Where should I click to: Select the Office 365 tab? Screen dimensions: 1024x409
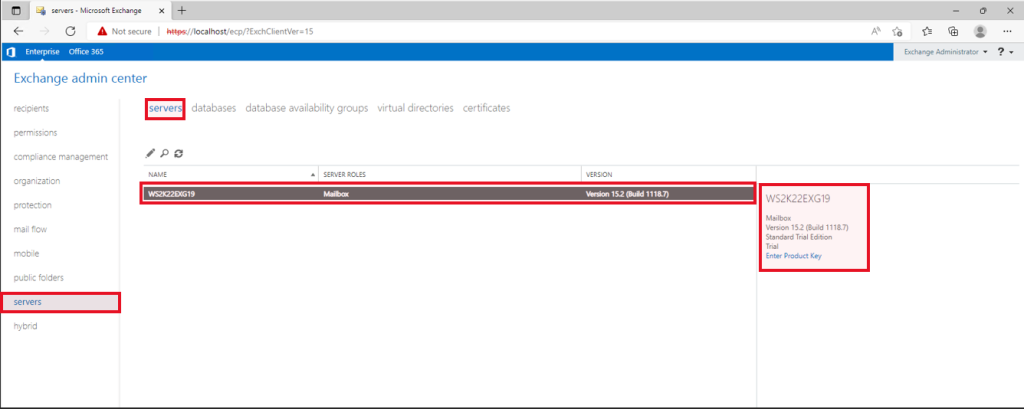coord(86,52)
